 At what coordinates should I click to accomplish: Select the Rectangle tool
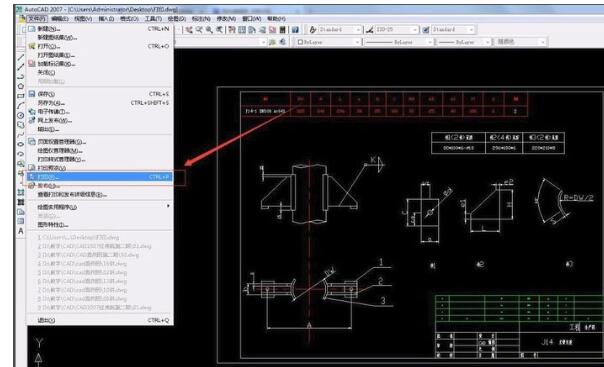tap(21, 96)
